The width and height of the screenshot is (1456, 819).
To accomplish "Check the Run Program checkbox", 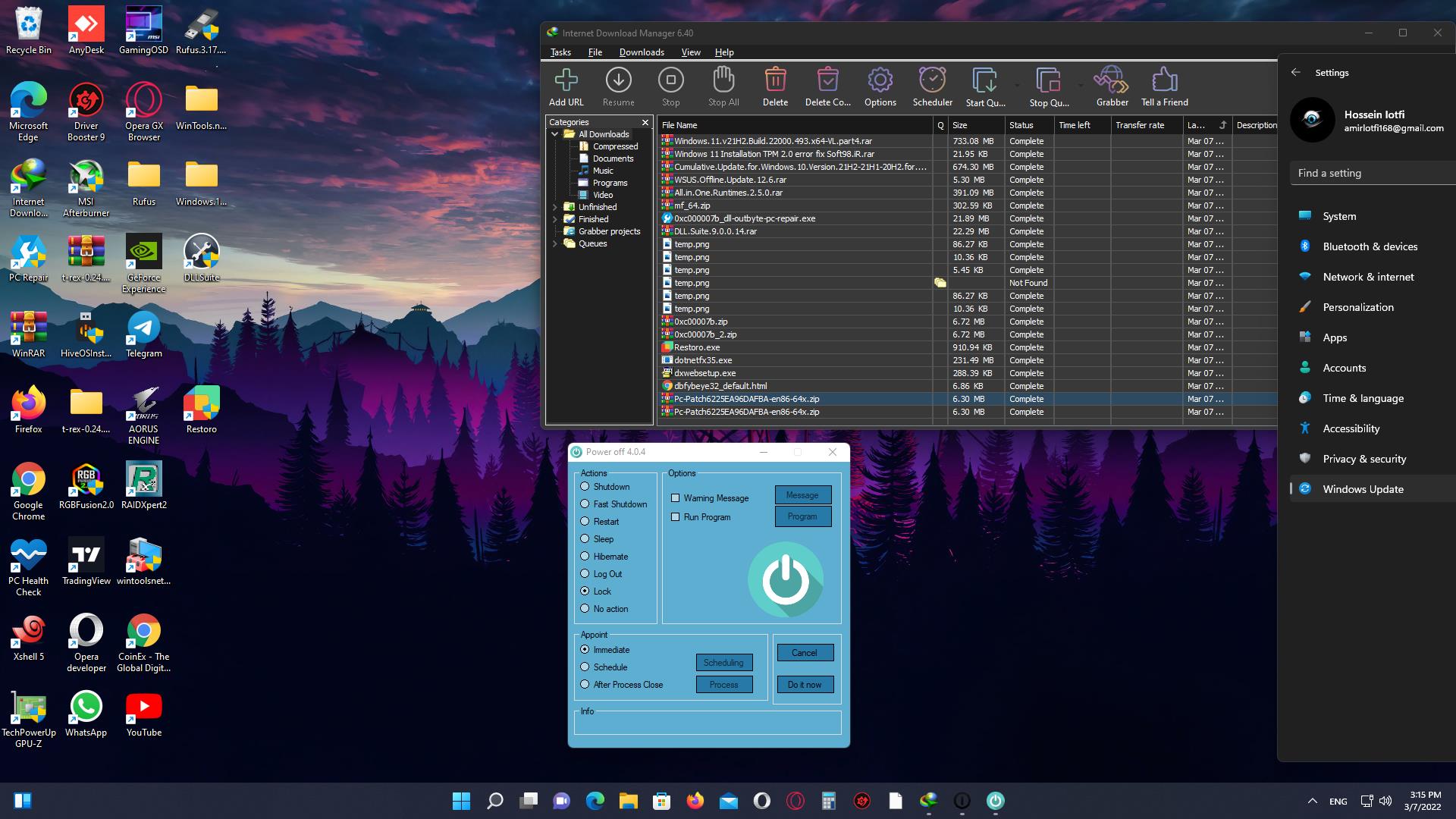I will point(675,517).
